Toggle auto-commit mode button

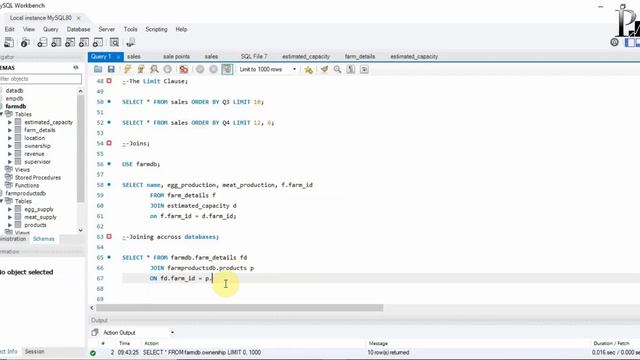pos(227,69)
